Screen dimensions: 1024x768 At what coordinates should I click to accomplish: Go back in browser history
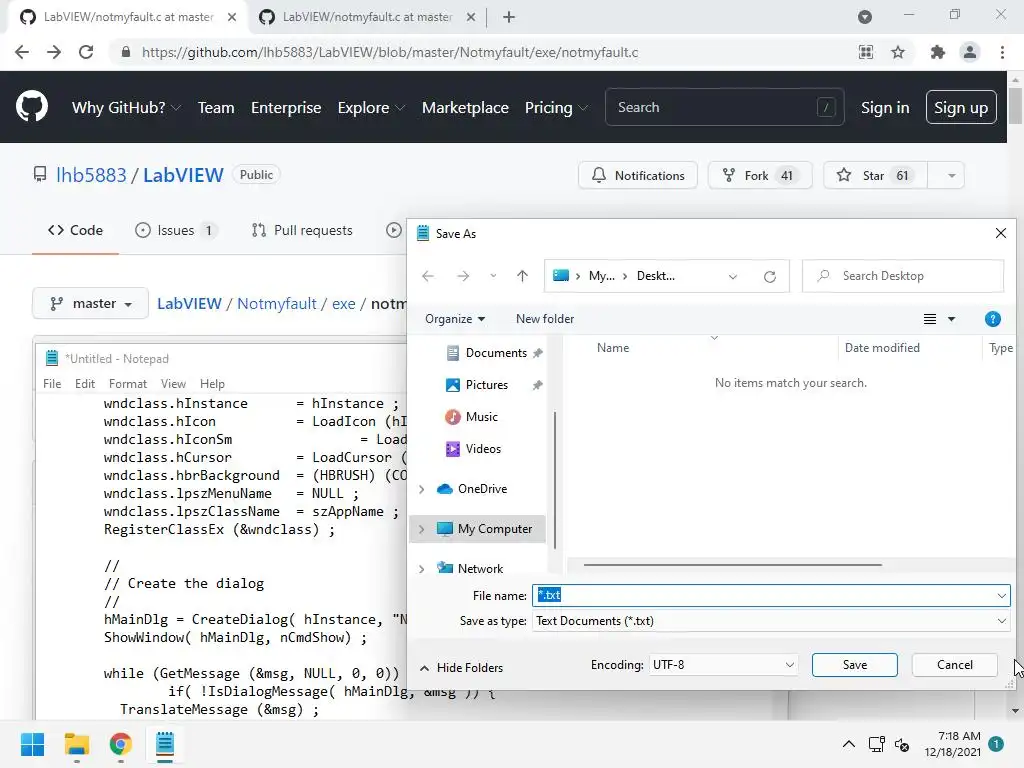point(22,52)
